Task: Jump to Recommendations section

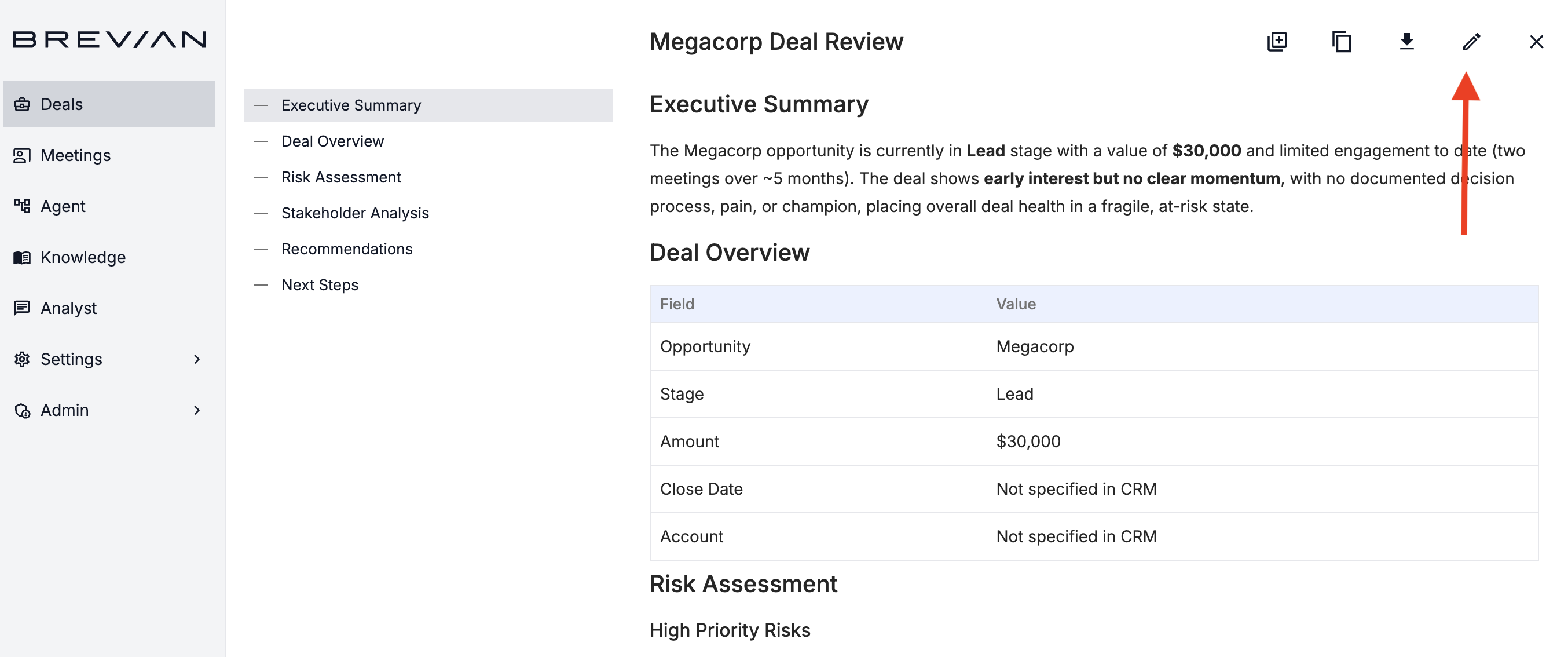Action: click(x=346, y=249)
